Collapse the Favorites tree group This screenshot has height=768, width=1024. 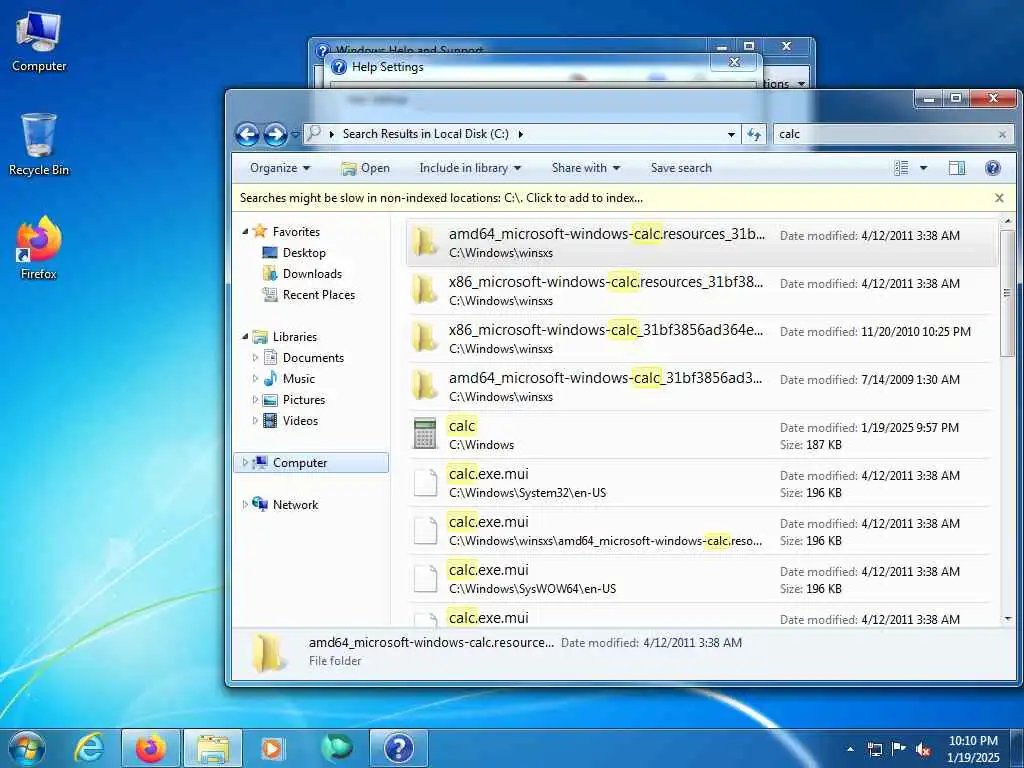[246, 231]
